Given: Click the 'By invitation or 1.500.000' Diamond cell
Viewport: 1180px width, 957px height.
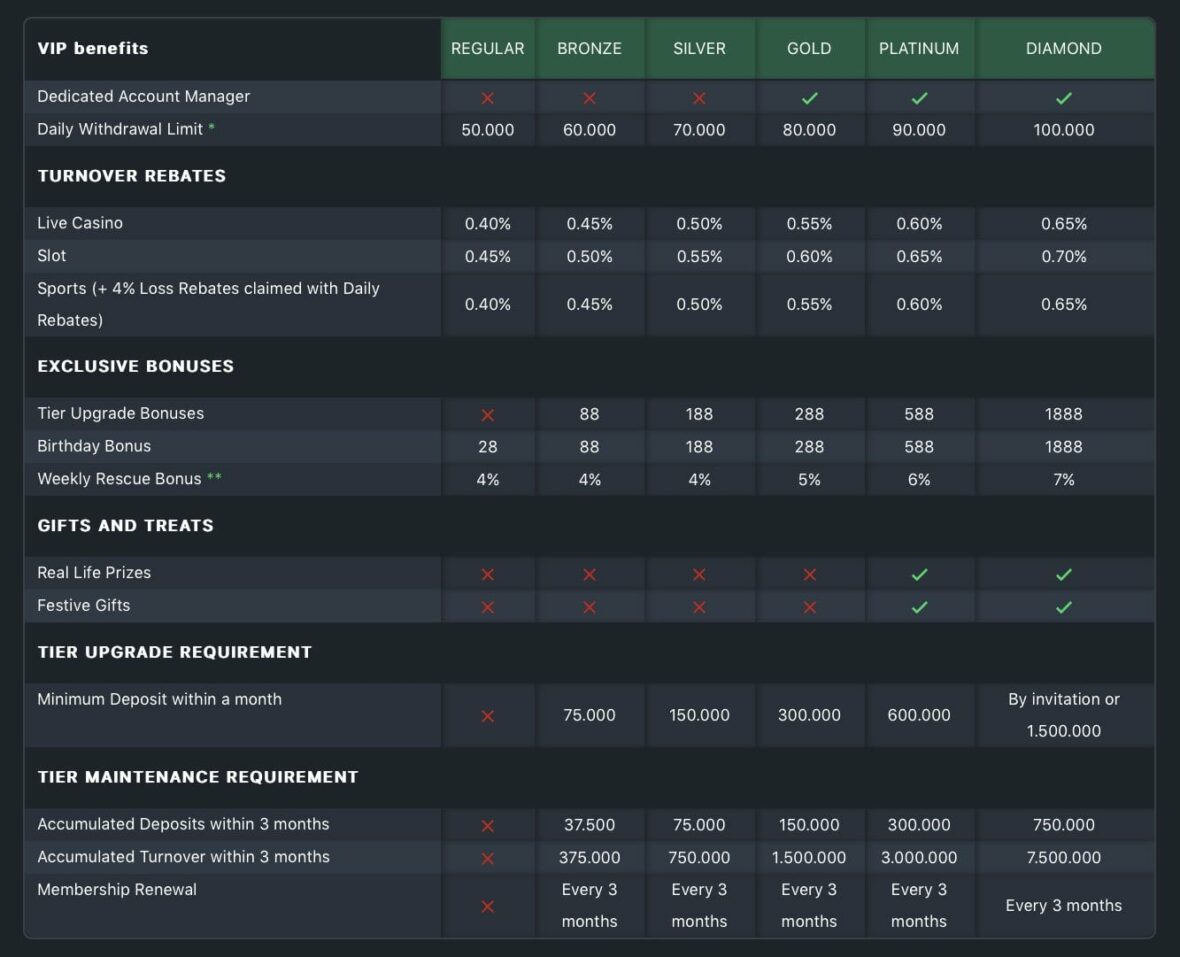Looking at the screenshot, I should coord(1064,715).
